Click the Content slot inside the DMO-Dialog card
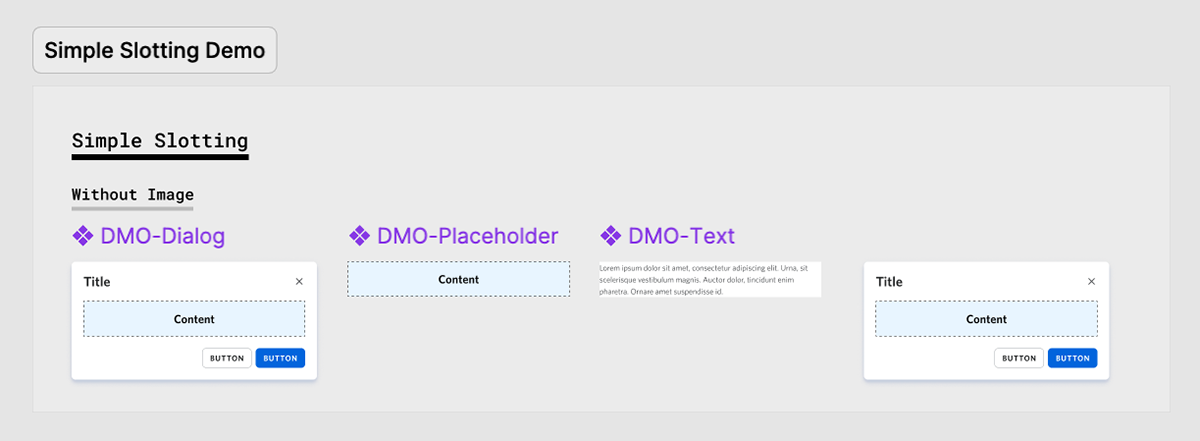This screenshot has height=441, width=1200. tap(194, 319)
